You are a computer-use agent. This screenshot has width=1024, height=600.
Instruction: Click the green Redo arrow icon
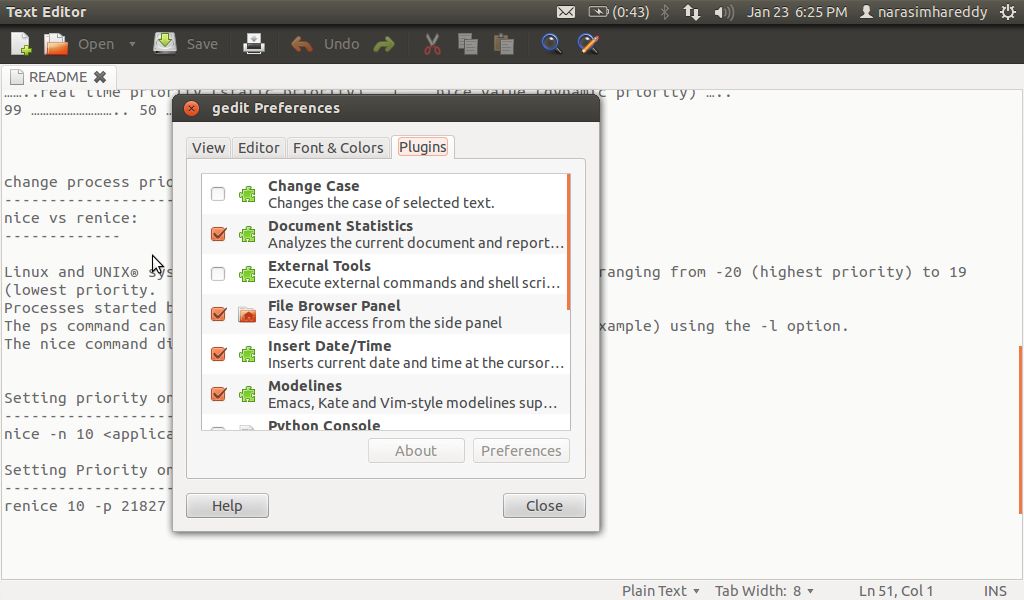click(384, 44)
